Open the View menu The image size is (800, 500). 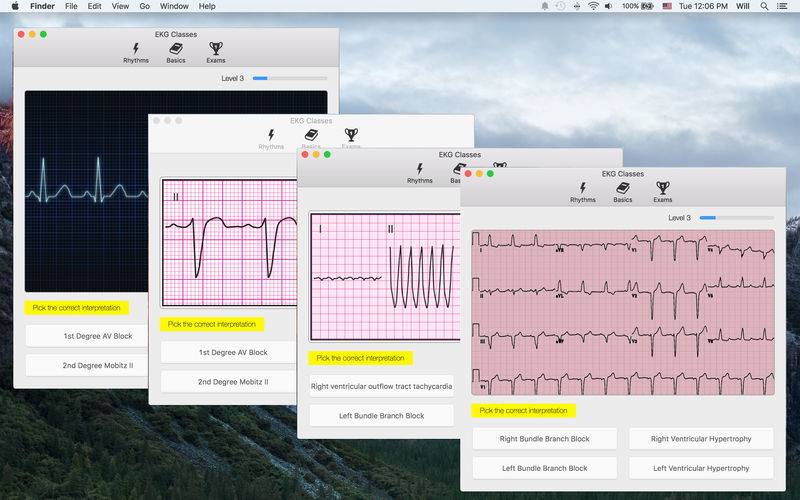coord(120,6)
